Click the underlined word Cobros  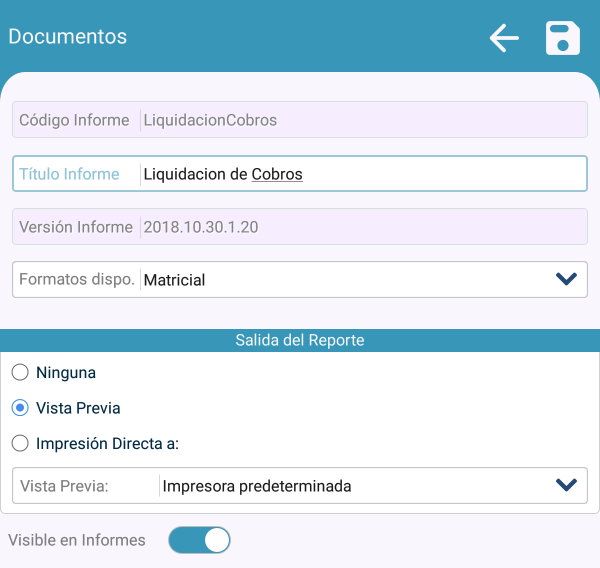pyautogui.click(x=277, y=174)
